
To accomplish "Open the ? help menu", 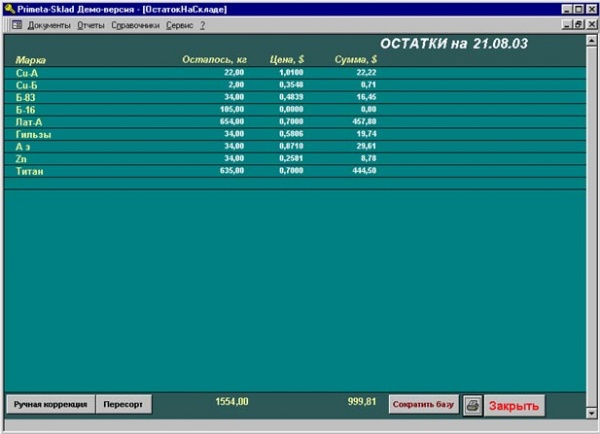I will coord(202,26).
